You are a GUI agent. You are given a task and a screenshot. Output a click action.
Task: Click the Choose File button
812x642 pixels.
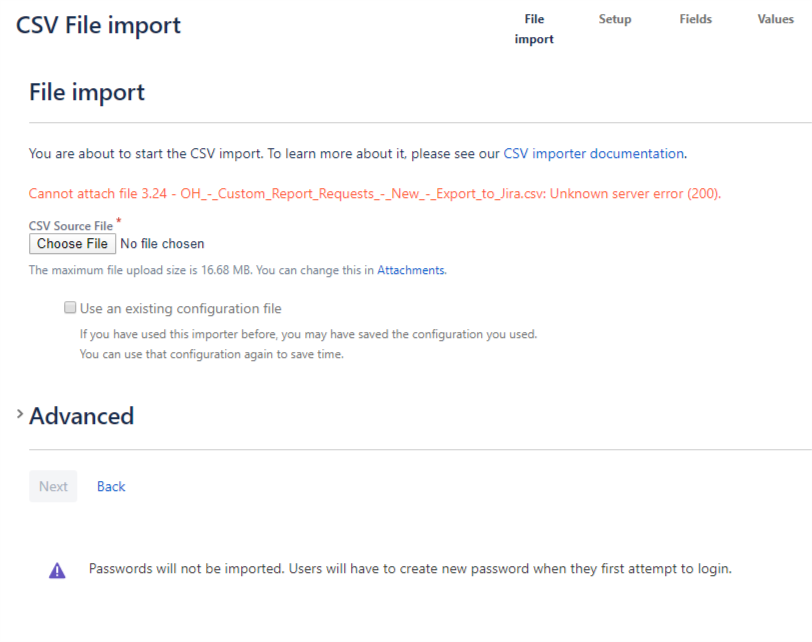point(72,244)
